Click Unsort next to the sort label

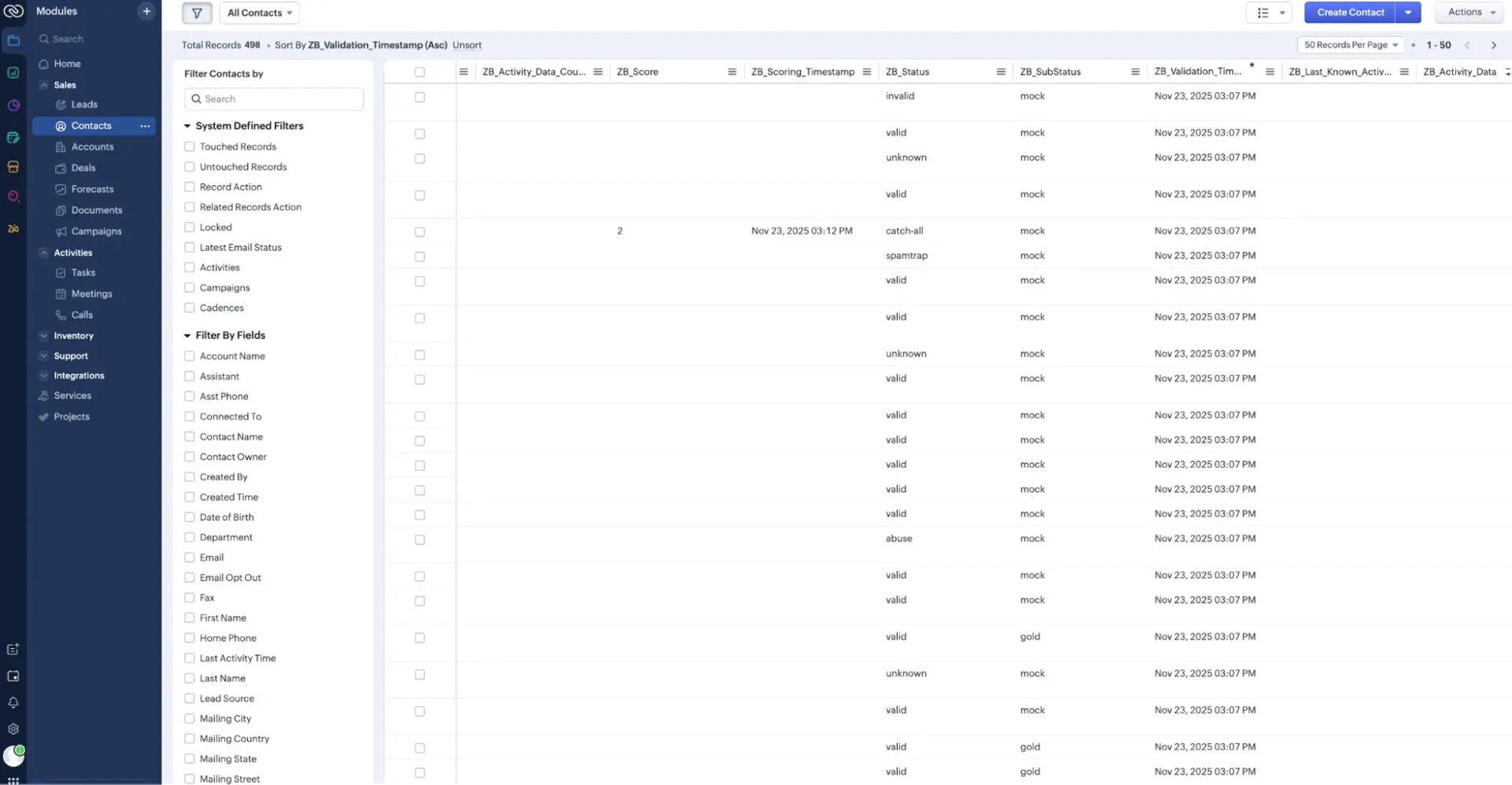[466, 45]
